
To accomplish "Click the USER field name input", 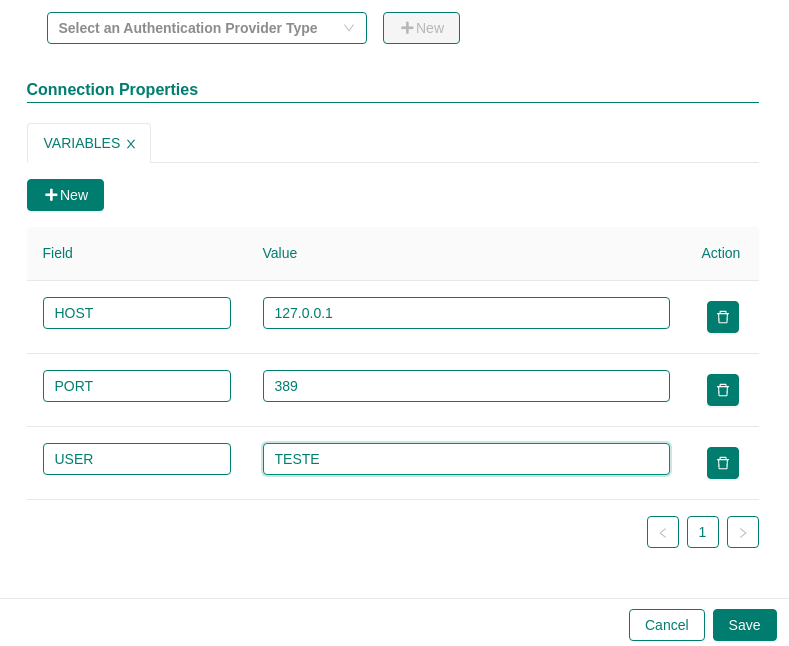I will [136, 459].
